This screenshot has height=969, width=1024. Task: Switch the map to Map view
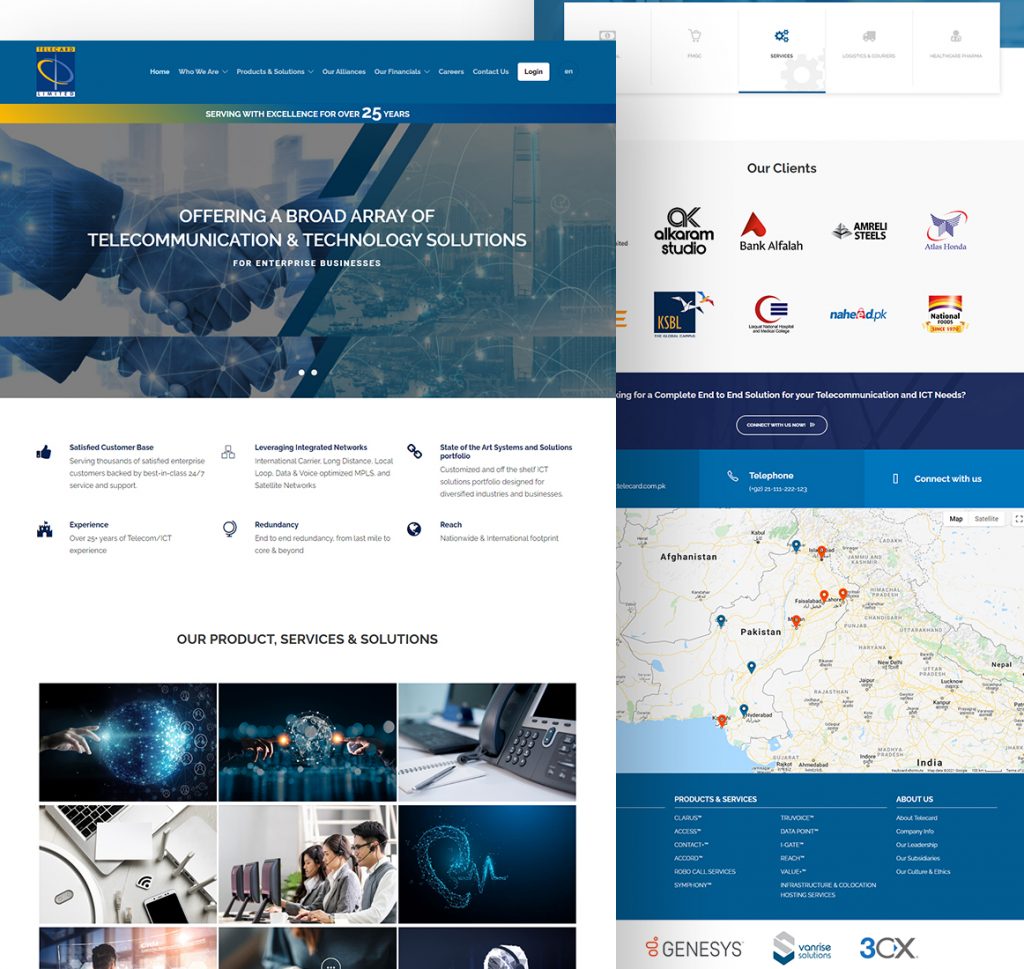click(955, 518)
